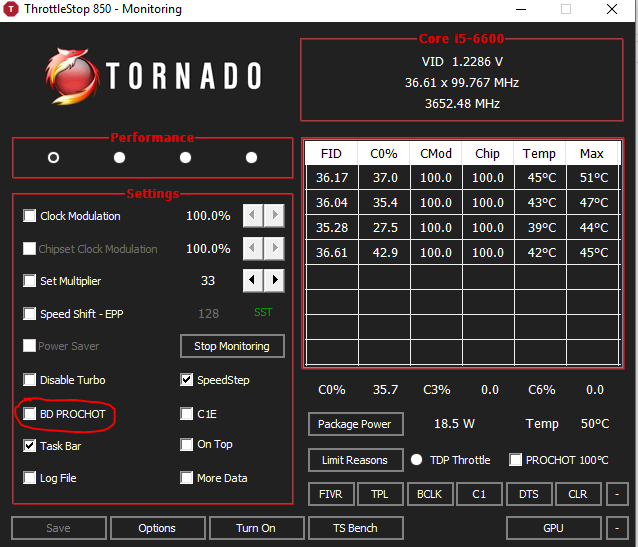Click the Package Power value 18.5 W
Screen dimensions: 638x547
coord(454,424)
